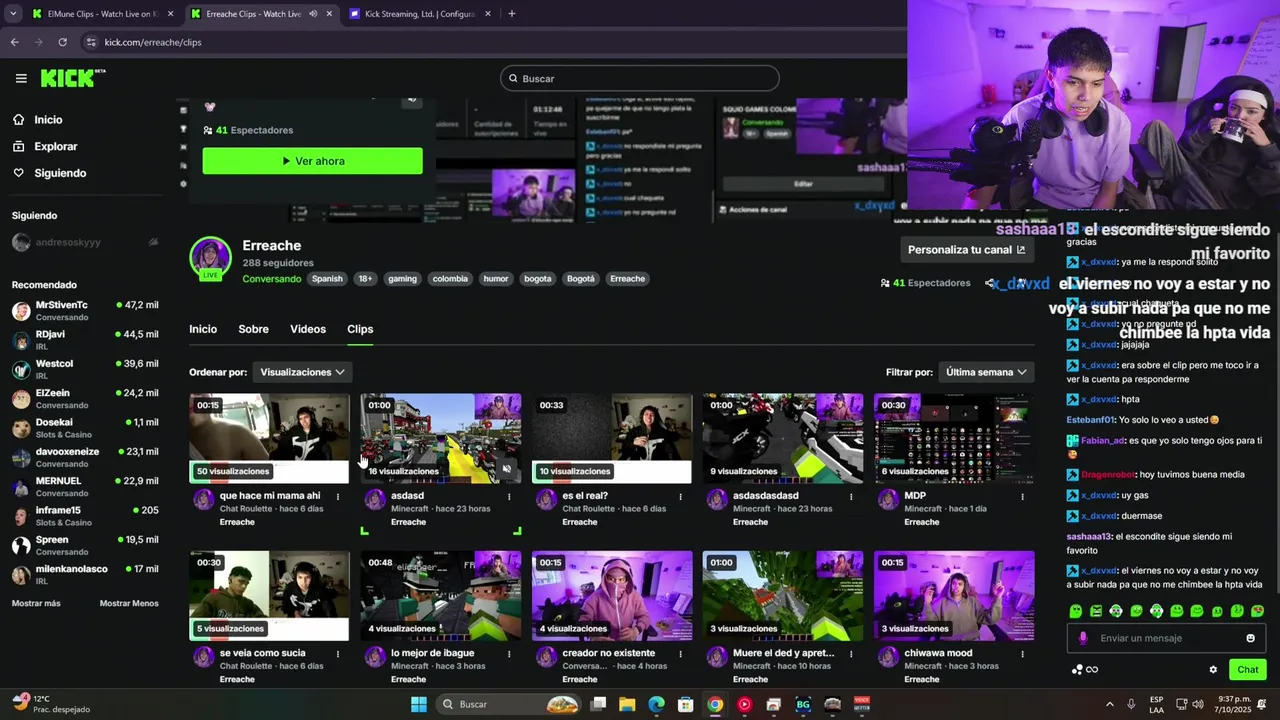This screenshot has height=720, width=1280.
Task: Reload the browser page
Action: click(62, 42)
